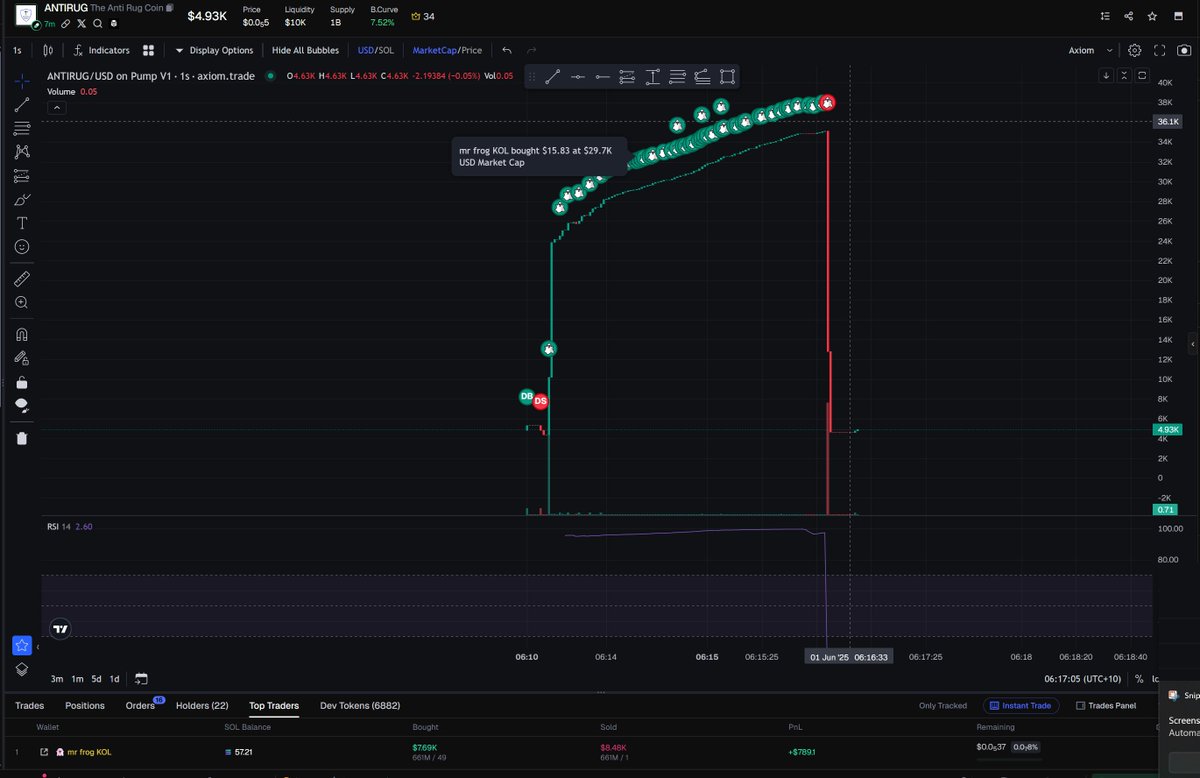Screen dimensions: 1200x778
Task: Click the panel layout icon in header
Action: [1181, 16]
